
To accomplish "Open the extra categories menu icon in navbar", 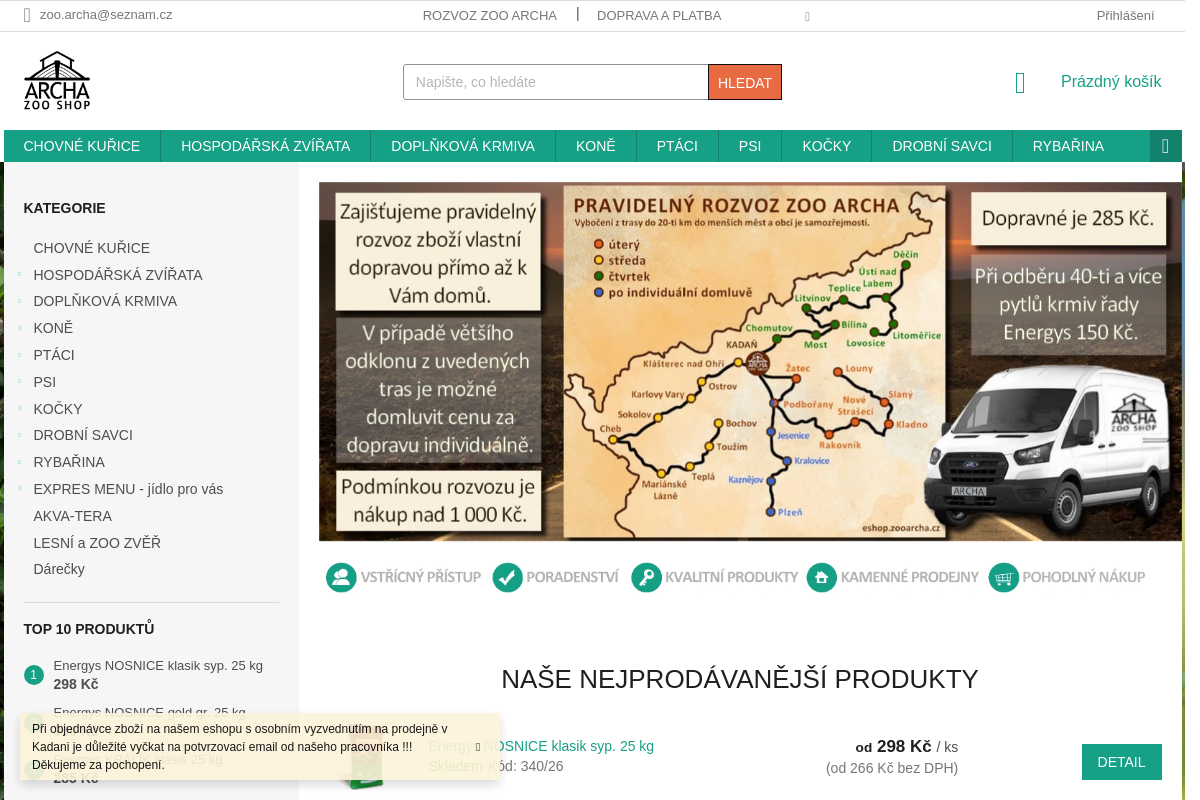I will 1165,146.
